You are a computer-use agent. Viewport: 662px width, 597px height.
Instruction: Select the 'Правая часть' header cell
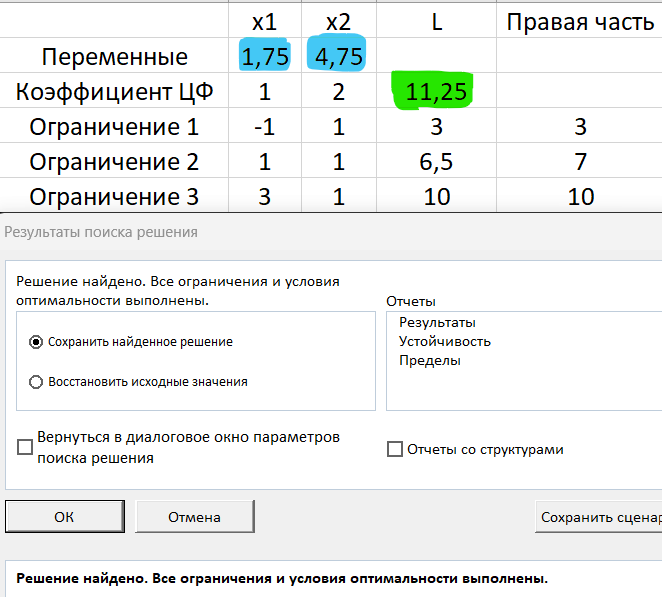pyautogui.click(x=579, y=21)
